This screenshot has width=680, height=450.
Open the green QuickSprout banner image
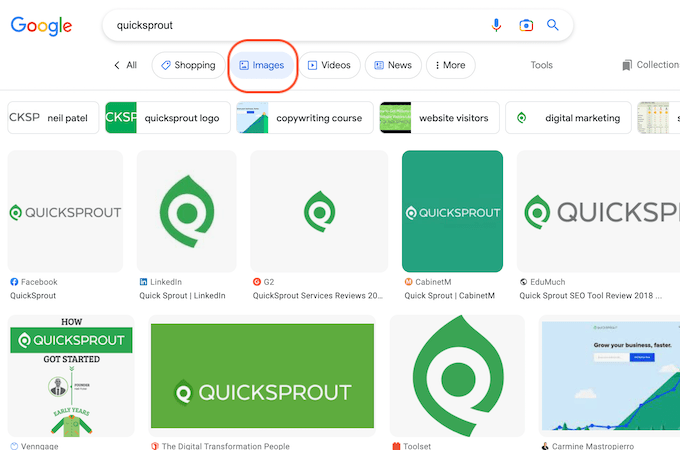[x=262, y=376]
